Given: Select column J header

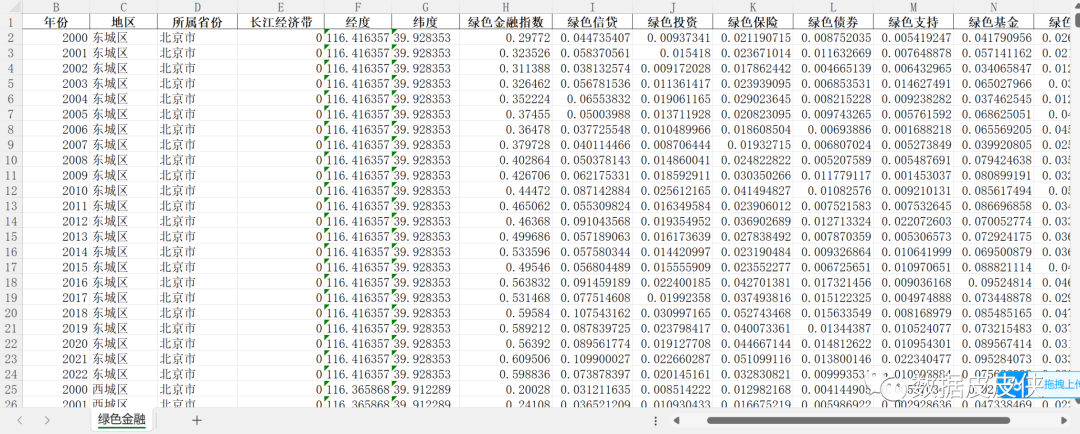Looking at the screenshot, I should [x=672, y=6].
